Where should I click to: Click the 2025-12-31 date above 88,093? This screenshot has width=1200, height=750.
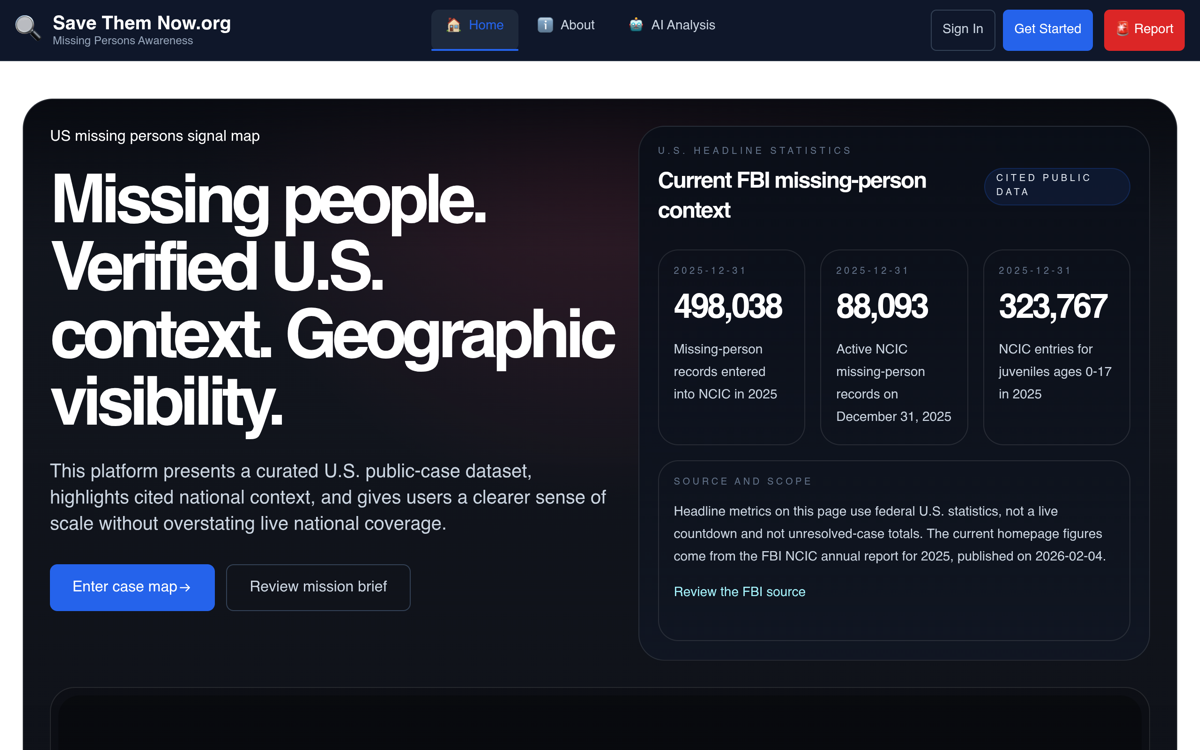[873, 271]
